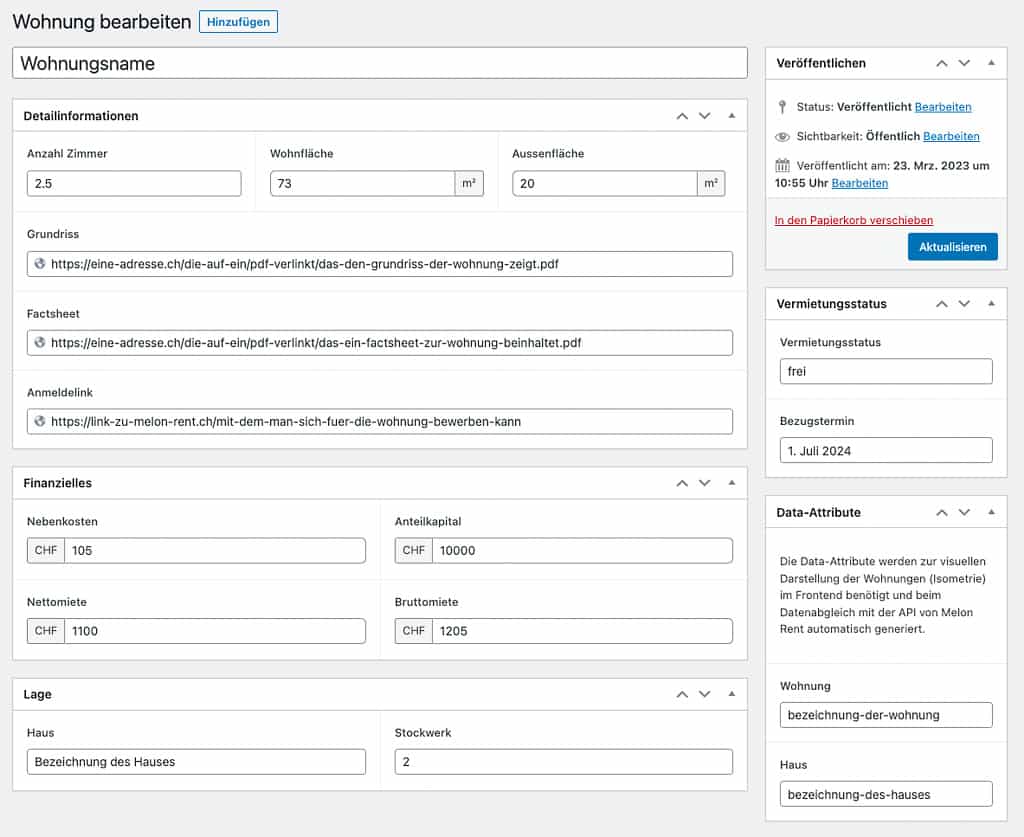Viewport: 1024px width, 837px height.
Task: Click the Anteilkapital field with 10000
Action: [583, 550]
